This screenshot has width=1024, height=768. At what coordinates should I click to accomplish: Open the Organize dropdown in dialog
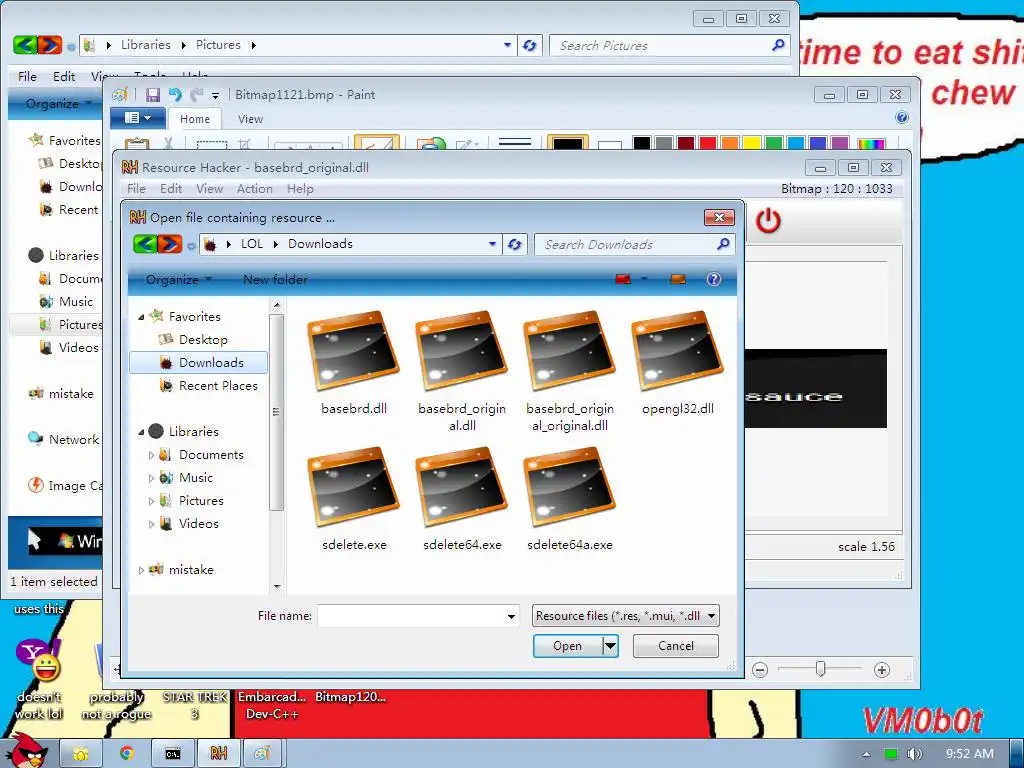[178, 280]
